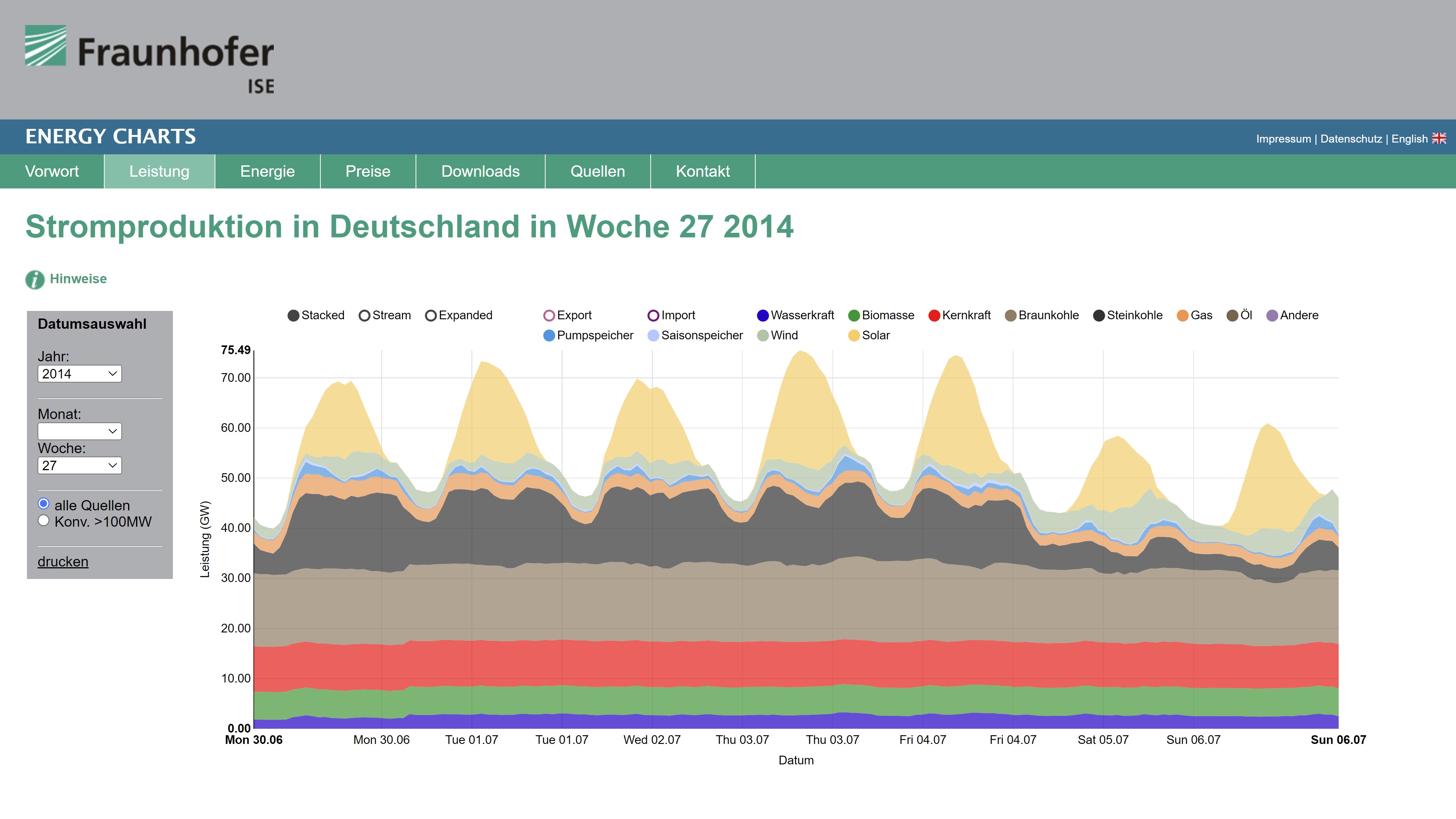The width and height of the screenshot is (1456, 819).
Task: Open the Jahr dropdown showing 2014
Action: click(80, 373)
